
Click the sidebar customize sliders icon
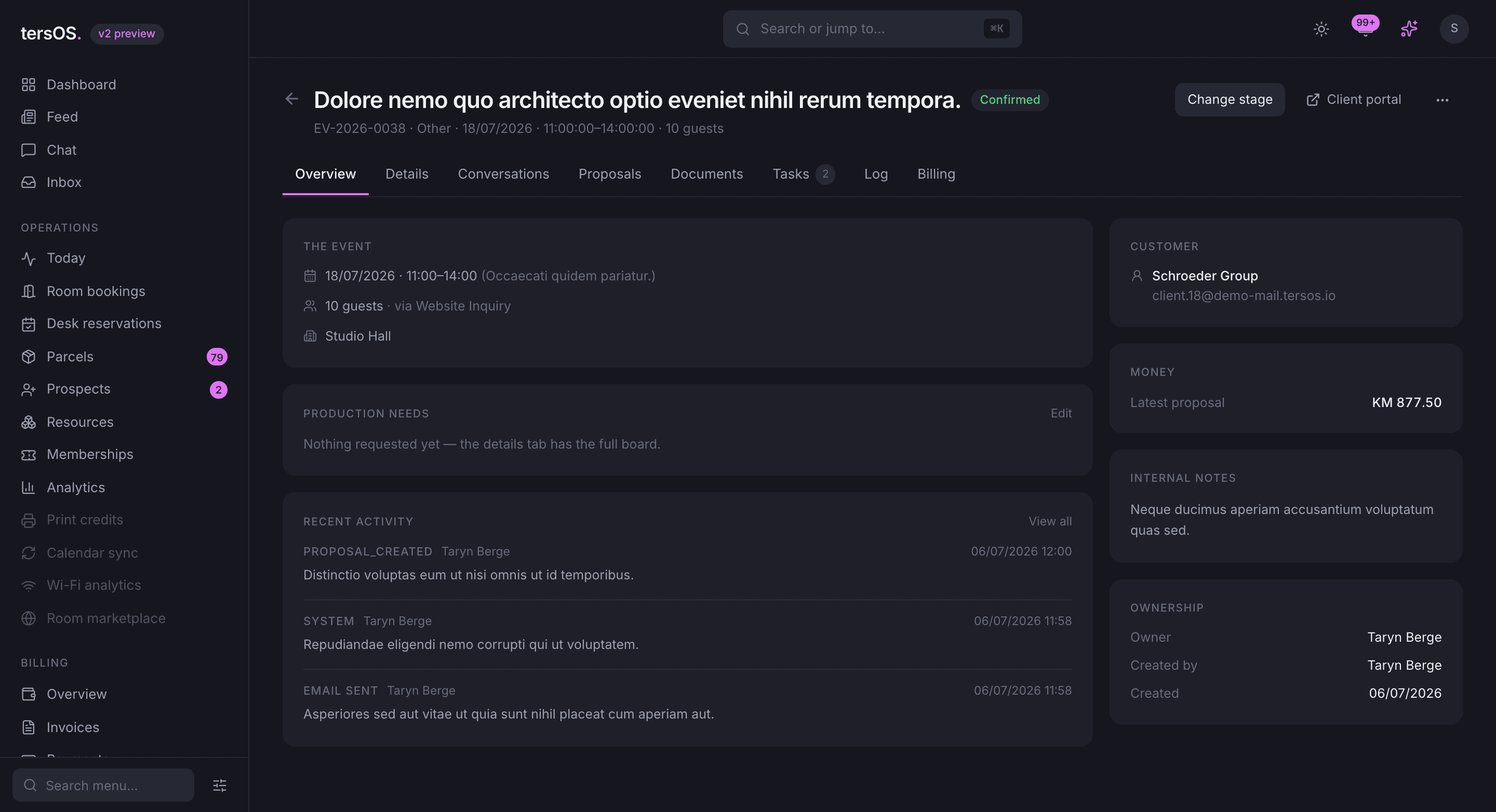pos(220,786)
